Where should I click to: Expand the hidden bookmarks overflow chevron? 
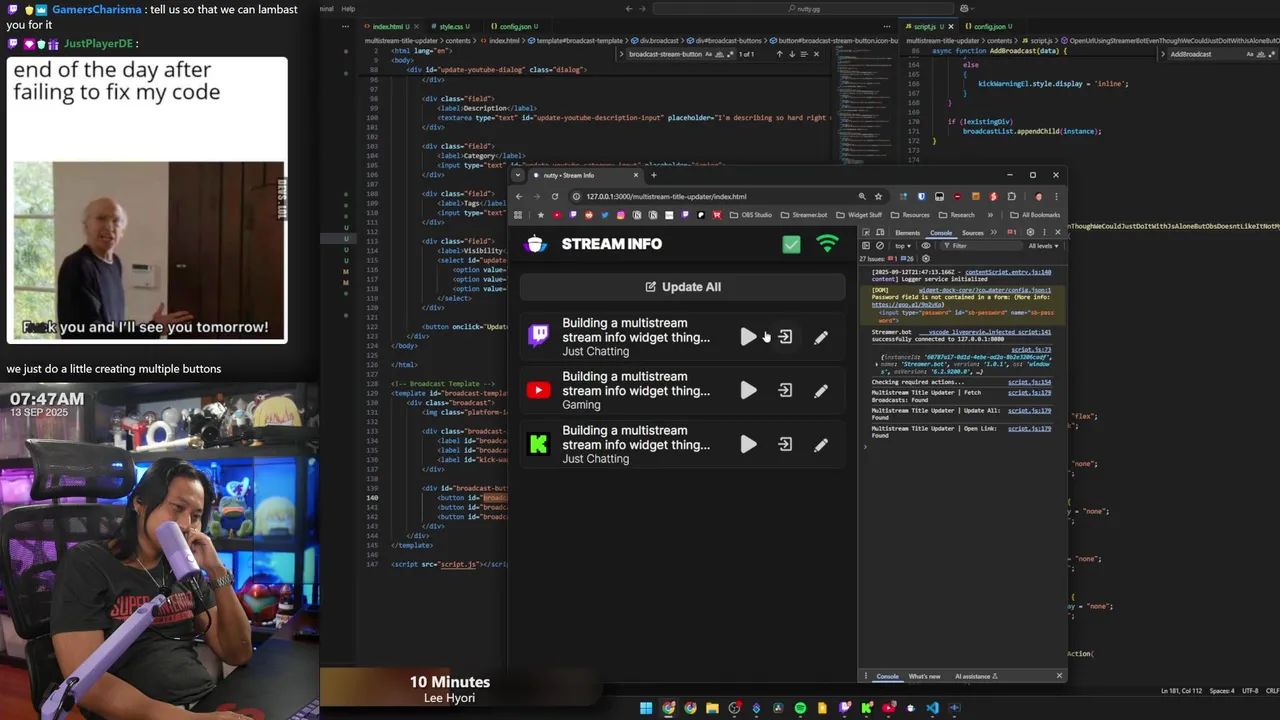click(x=990, y=215)
